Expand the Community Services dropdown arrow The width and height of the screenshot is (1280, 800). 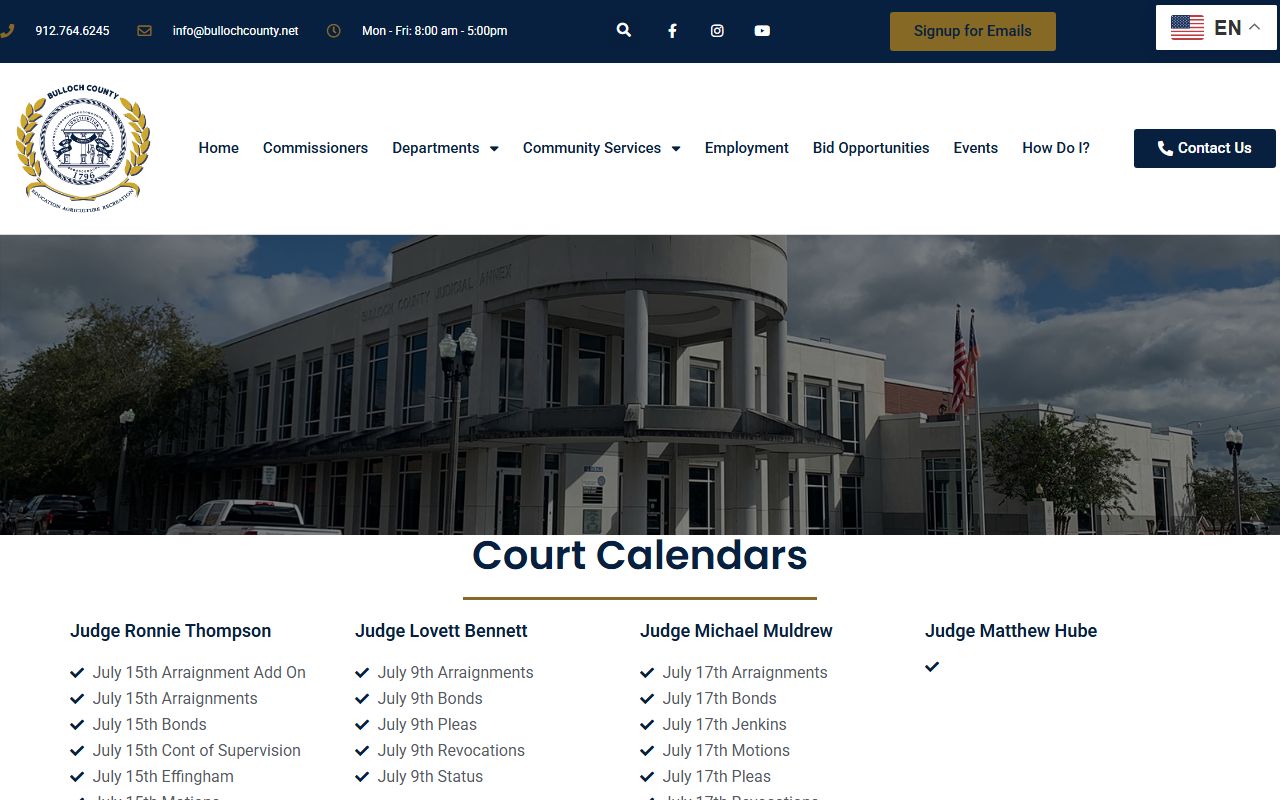pos(676,149)
